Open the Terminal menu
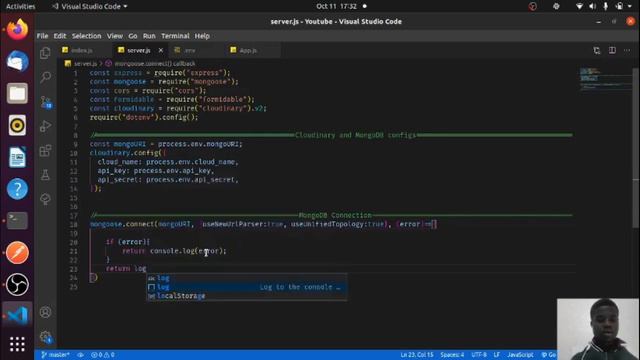 175,36
